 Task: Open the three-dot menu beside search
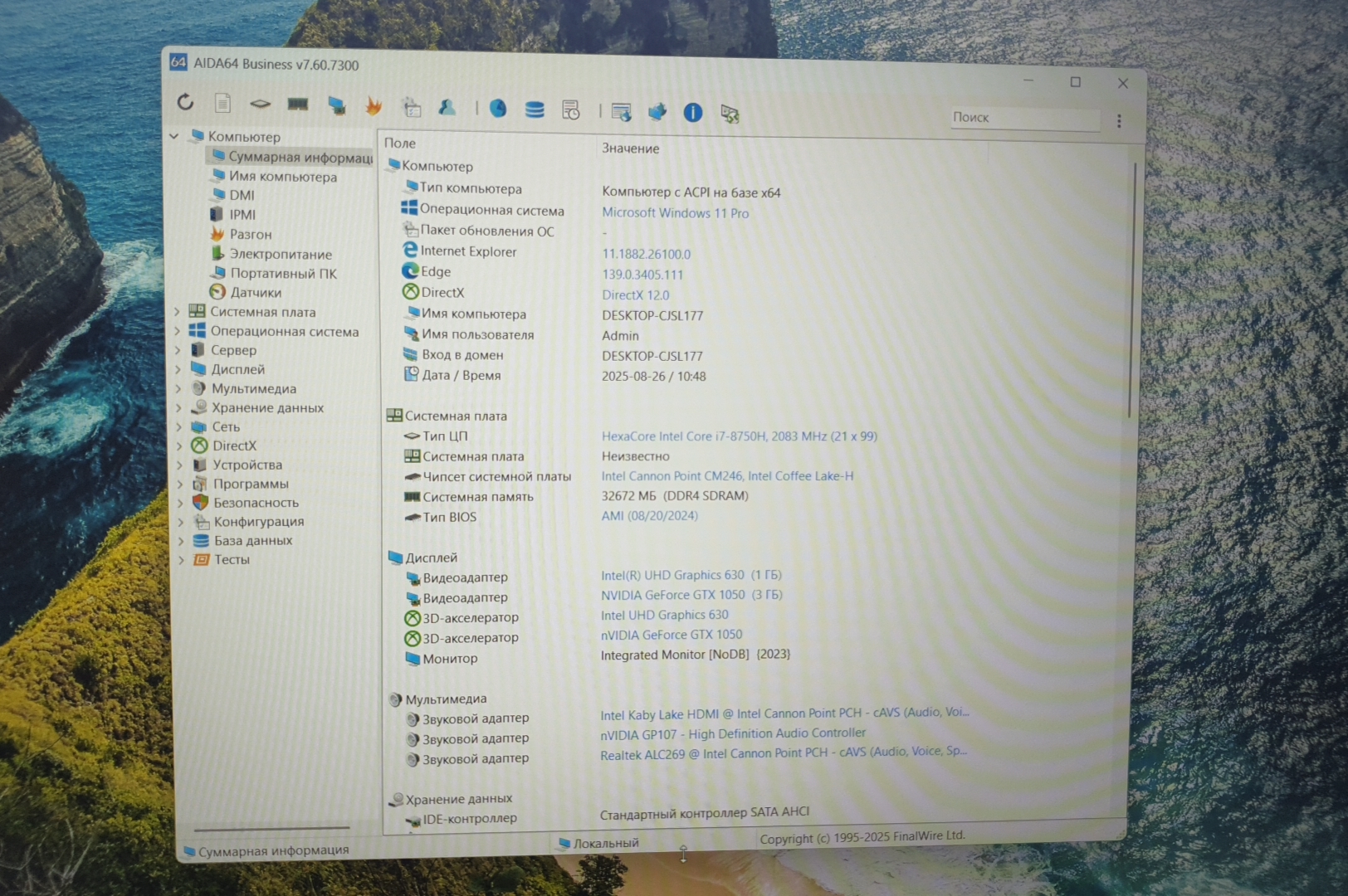tap(1119, 121)
